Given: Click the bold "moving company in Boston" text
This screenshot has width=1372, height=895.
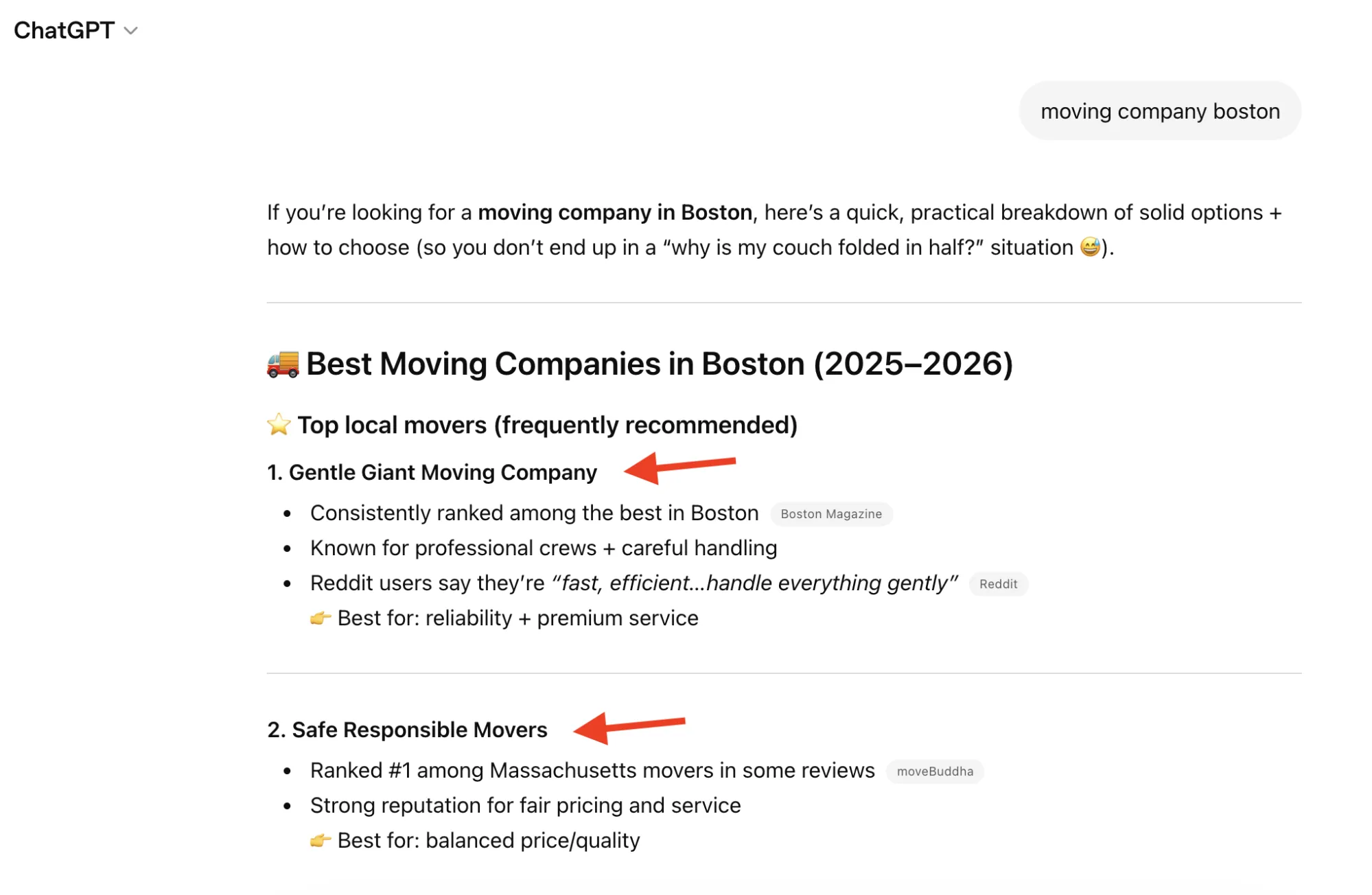Looking at the screenshot, I should pyautogui.click(x=614, y=213).
